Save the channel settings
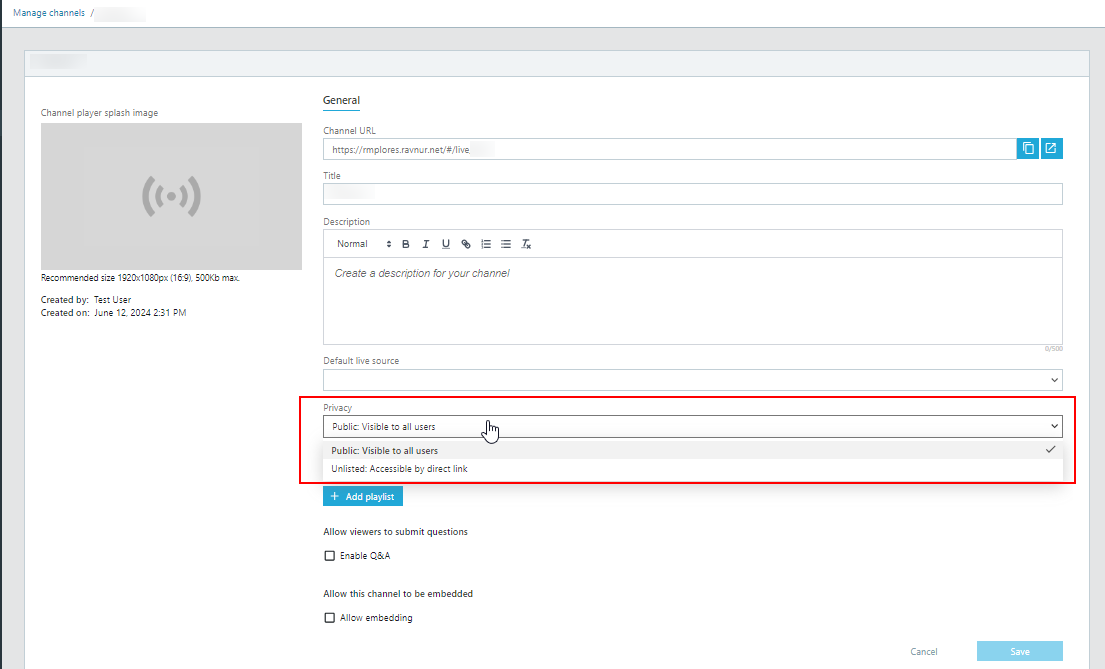Image resolution: width=1105 pixels, height=669 pixels. coord(1020,651)
